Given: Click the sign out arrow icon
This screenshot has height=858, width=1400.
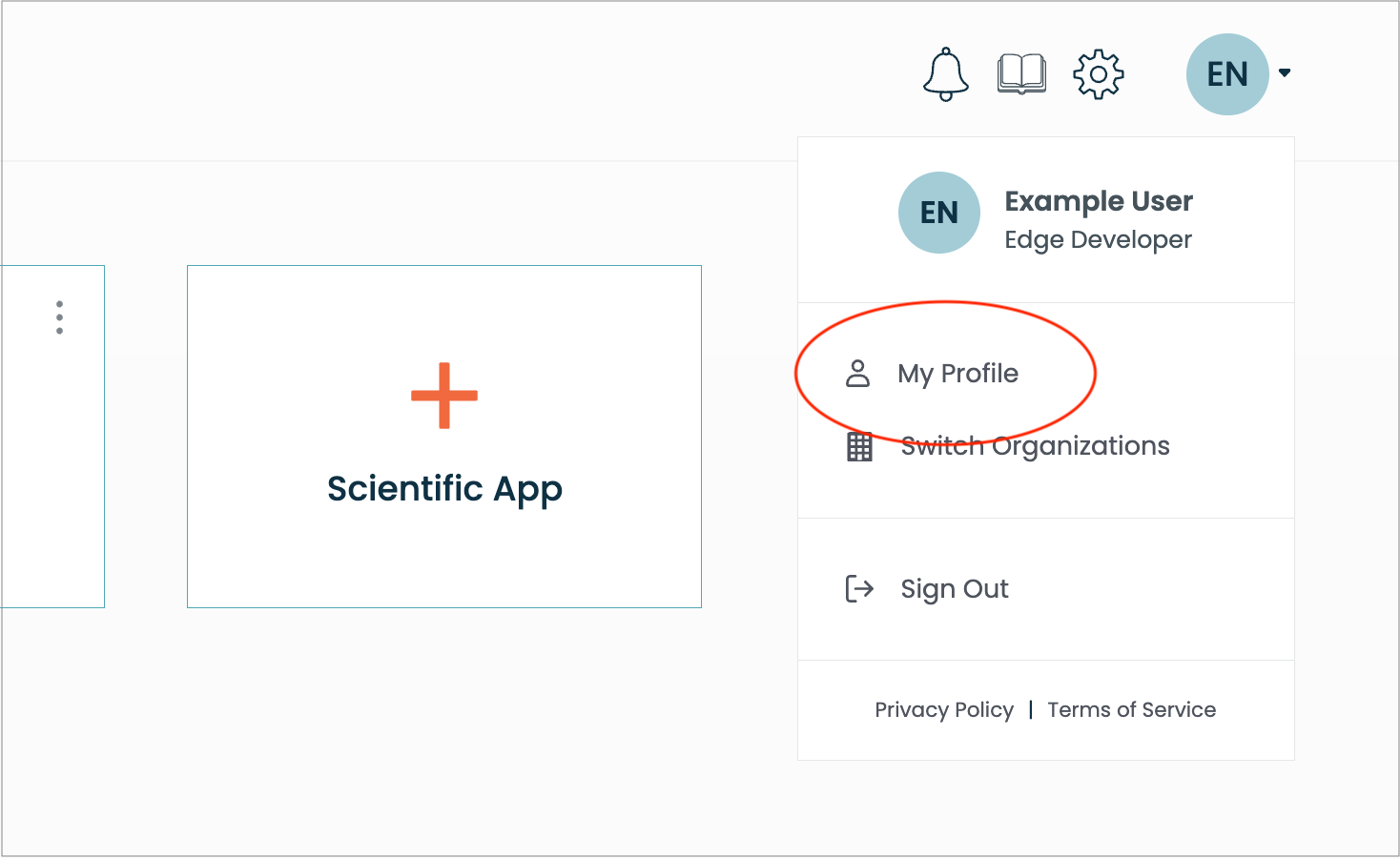Looking at the screenshot, I should (x=859, y=589).
